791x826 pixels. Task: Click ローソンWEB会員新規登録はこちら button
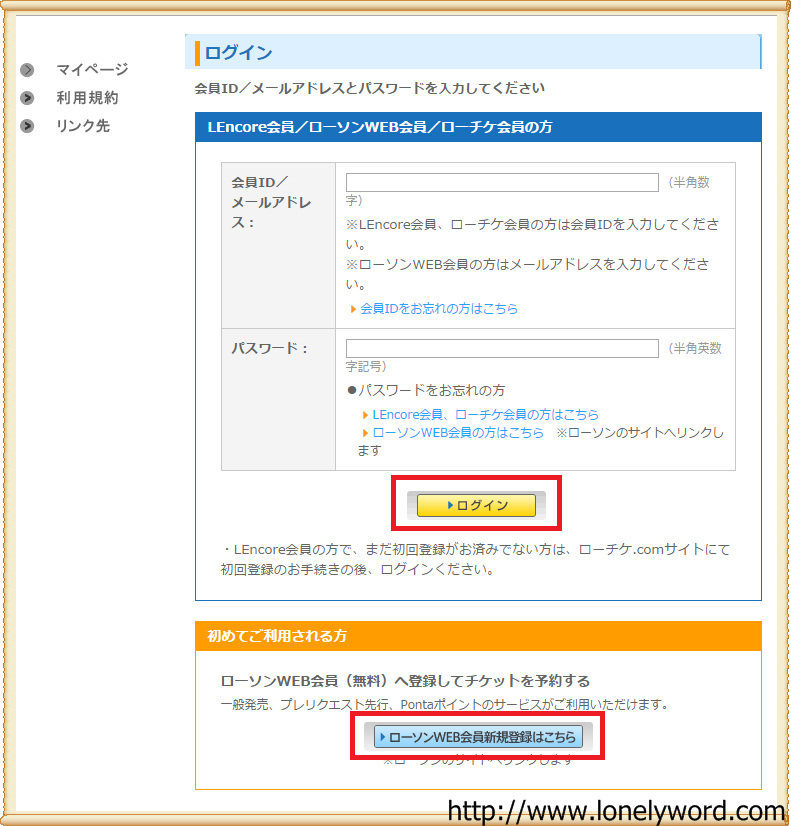point(477,737)
